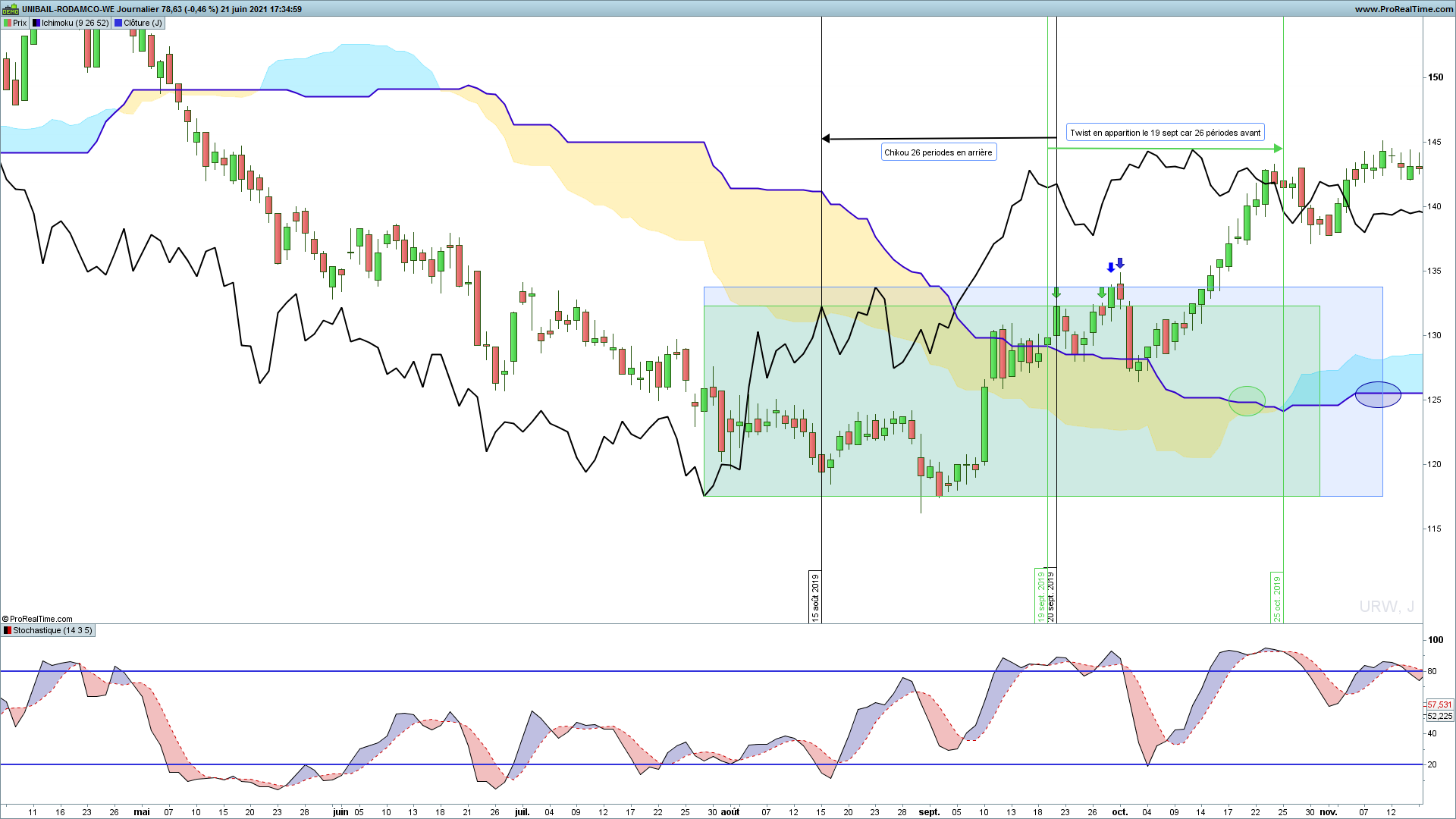Select the 'Twist en apparition le 19 sept' note
The image size is (1456, 819).
pyautogui.click(x=1166, y=133)
